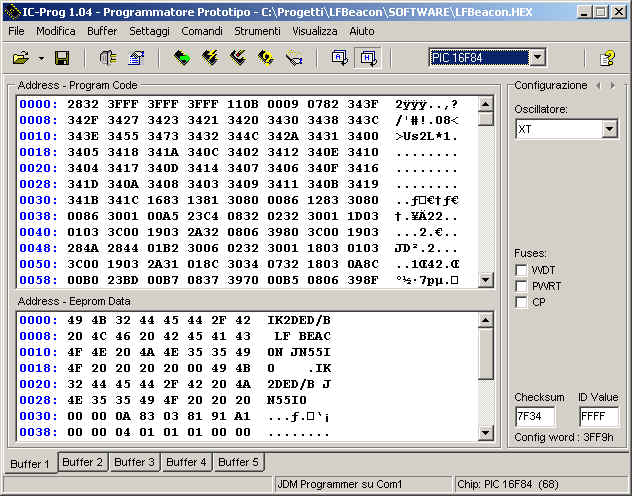
Task: Toggle the PWRT fuse checkbox
Action: pos(521,286)
